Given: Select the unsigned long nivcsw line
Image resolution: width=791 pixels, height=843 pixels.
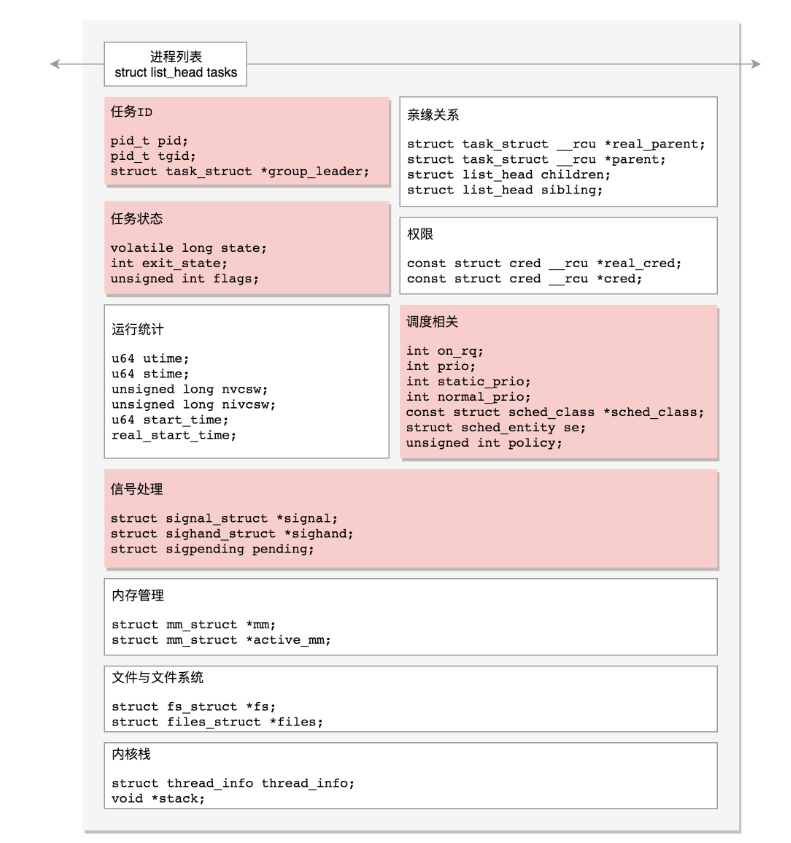Looking at the screenshot, I should click(193, 404).
